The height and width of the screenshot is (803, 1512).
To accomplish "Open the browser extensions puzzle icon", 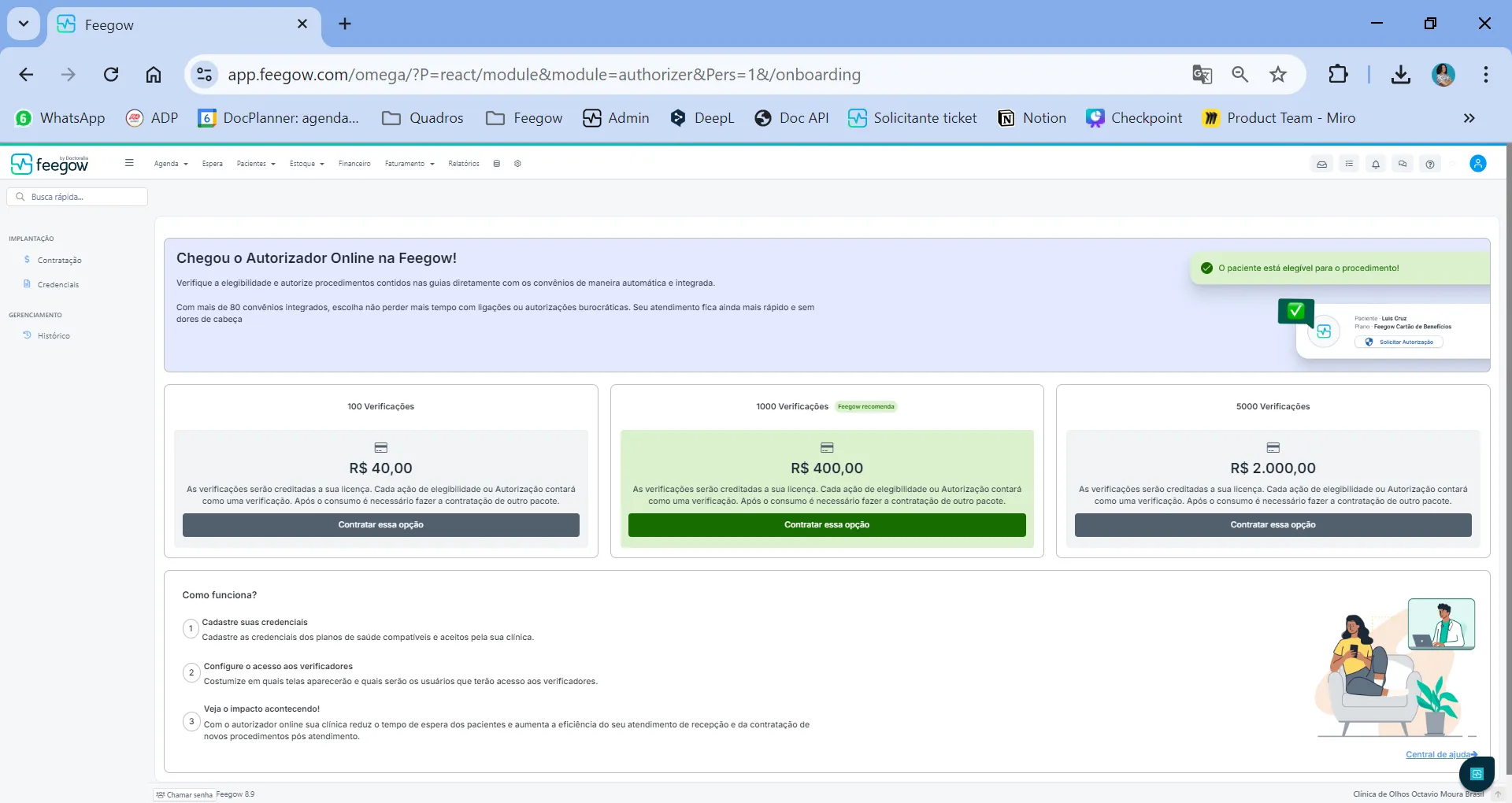I will coord(1338,75).
